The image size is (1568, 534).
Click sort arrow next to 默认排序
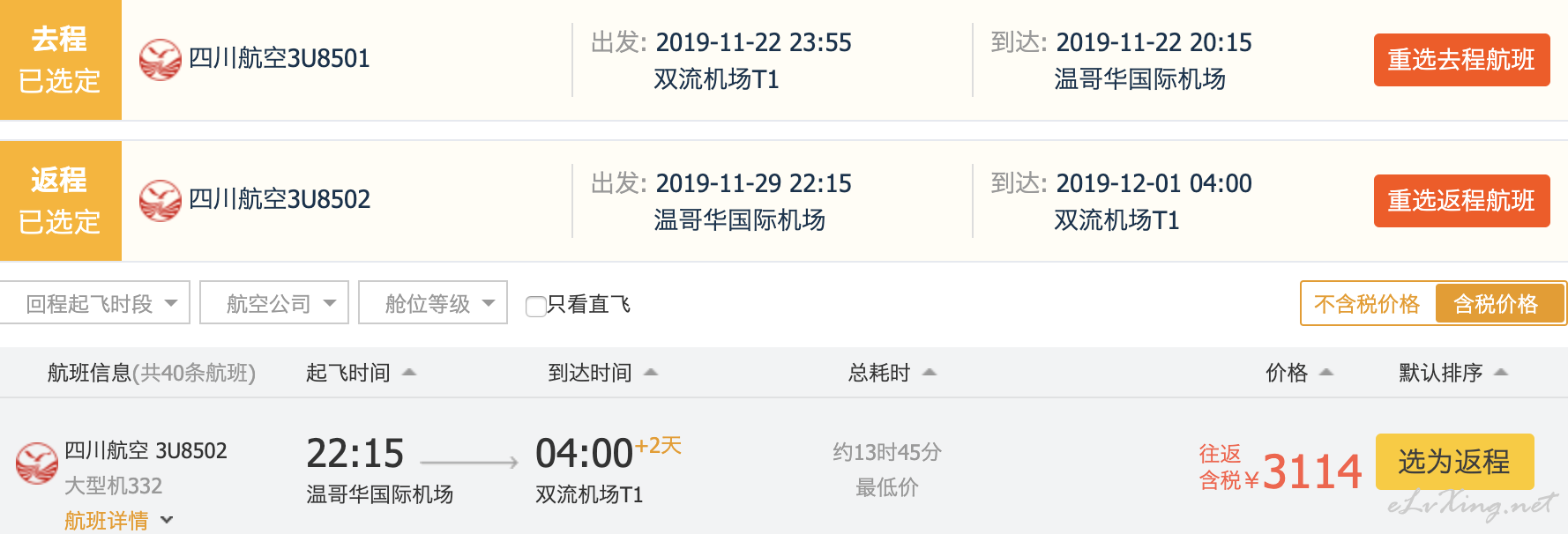[x=1502, y=373]
